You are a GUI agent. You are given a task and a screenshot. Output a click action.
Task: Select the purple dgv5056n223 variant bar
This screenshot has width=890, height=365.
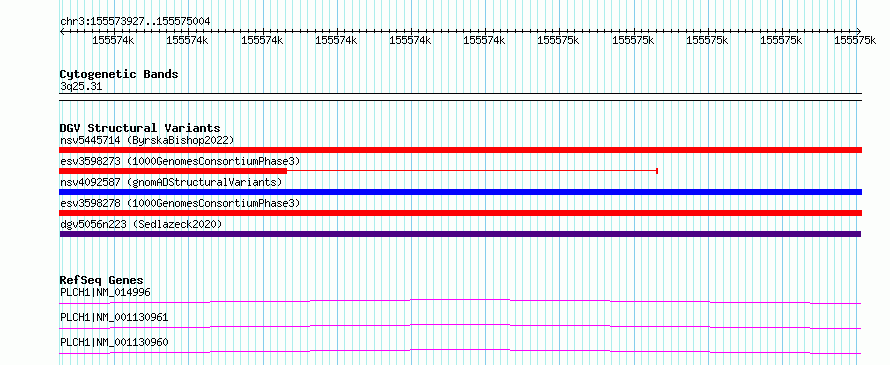(x=460, y=234)
